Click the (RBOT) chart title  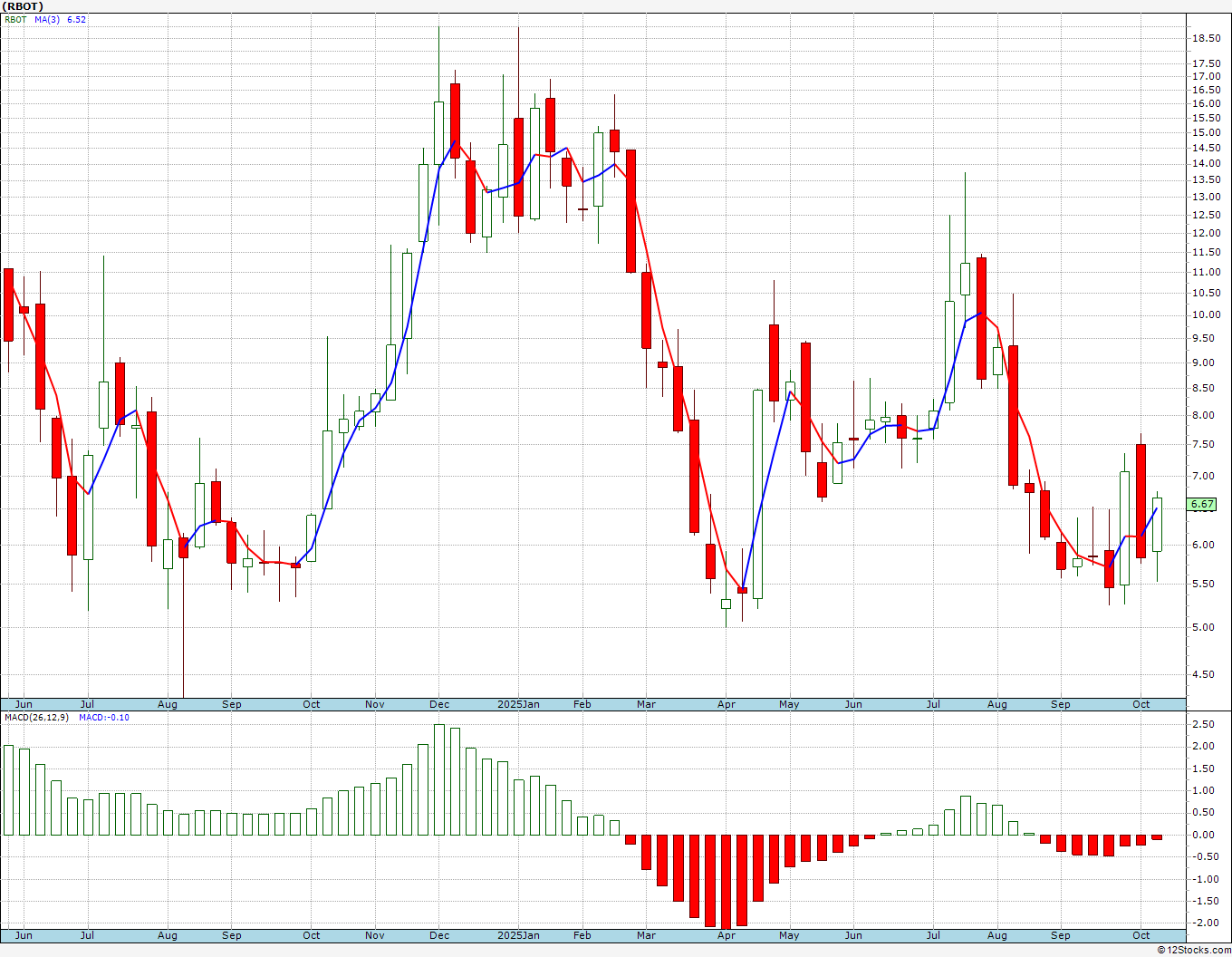(x=22, y=6)
